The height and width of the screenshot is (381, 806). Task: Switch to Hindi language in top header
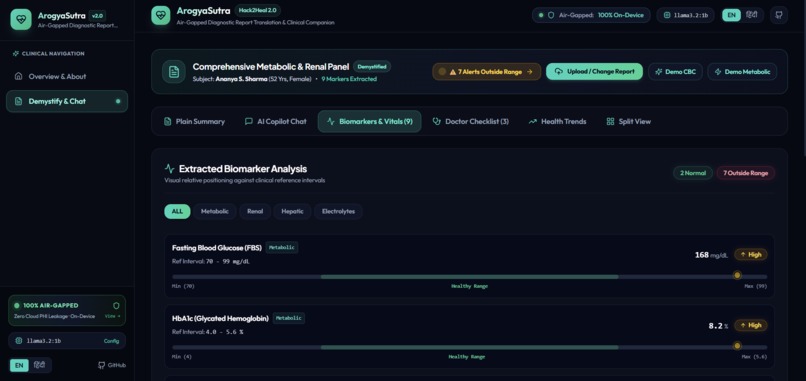[x=752, y=15]
